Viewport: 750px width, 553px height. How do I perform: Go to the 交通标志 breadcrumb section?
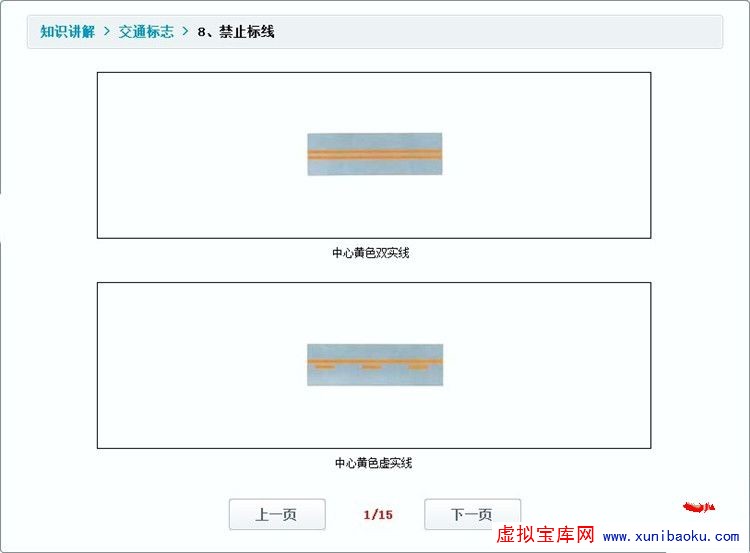coord(146,32)
